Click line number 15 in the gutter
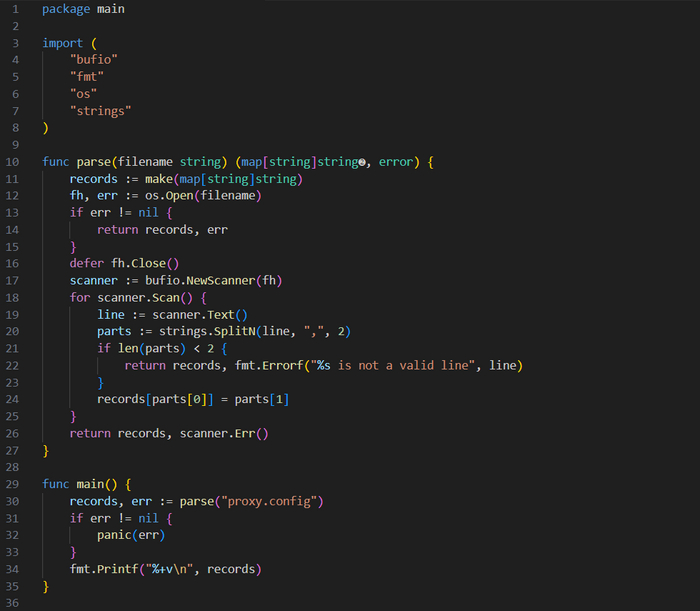Screen dimensions: 700x611 point(12,247)
